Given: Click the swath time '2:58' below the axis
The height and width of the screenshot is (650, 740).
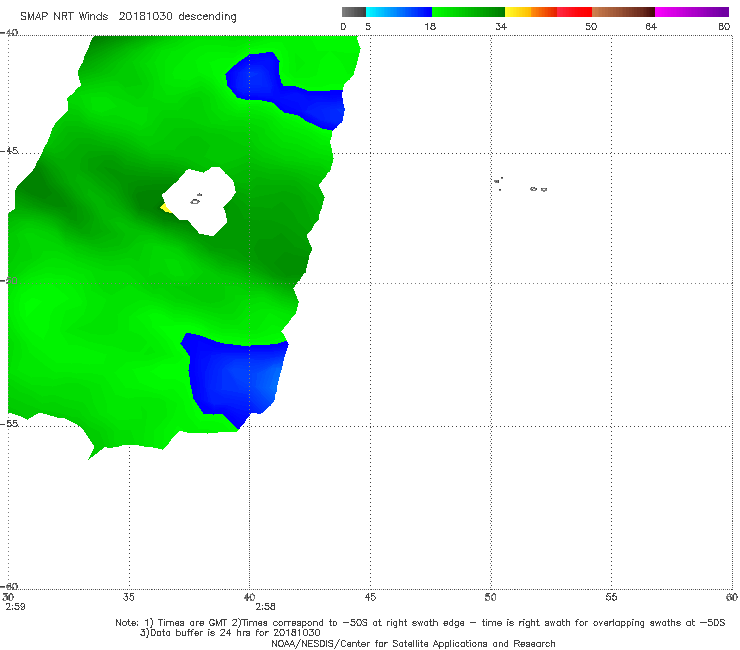Looking at the screenshot, I should tap(265, 607).
